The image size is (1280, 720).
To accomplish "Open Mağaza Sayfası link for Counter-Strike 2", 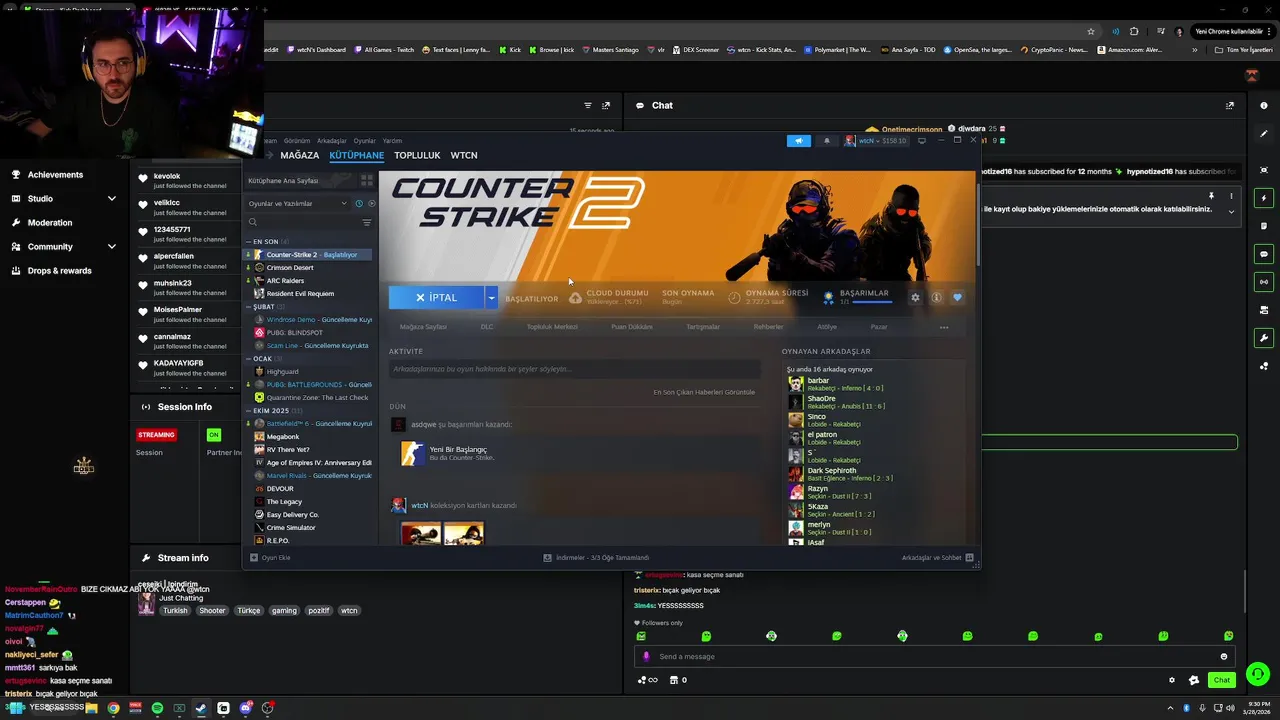I will click(x=423, y=327).
